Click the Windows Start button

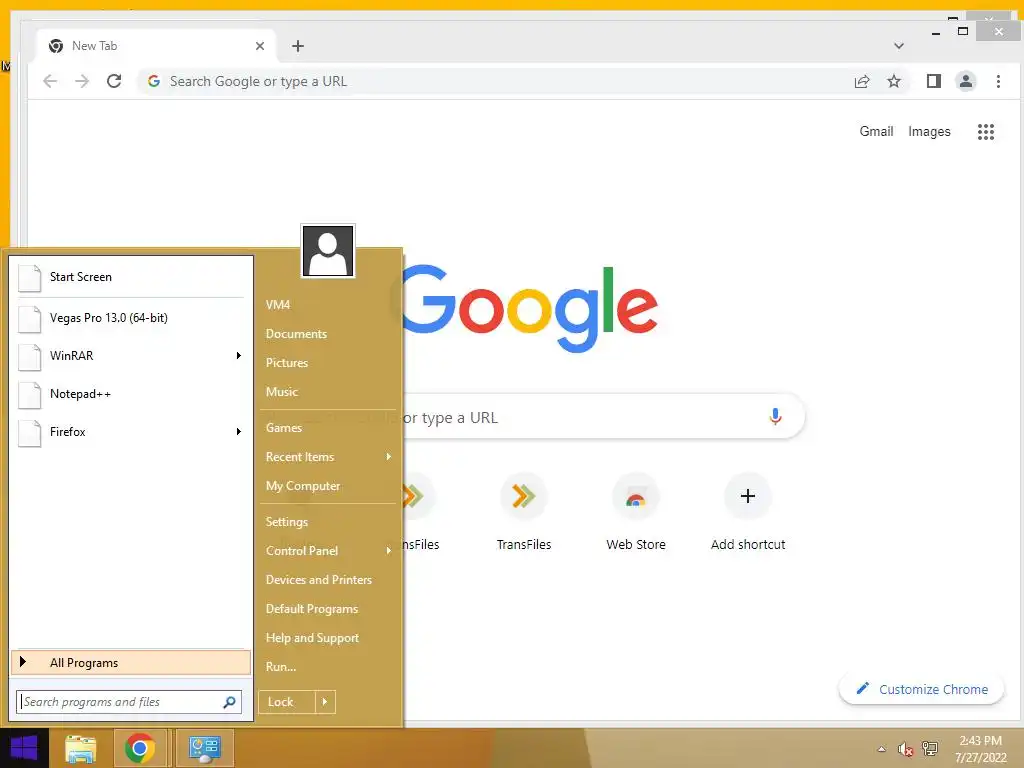[x=24, y=748]
